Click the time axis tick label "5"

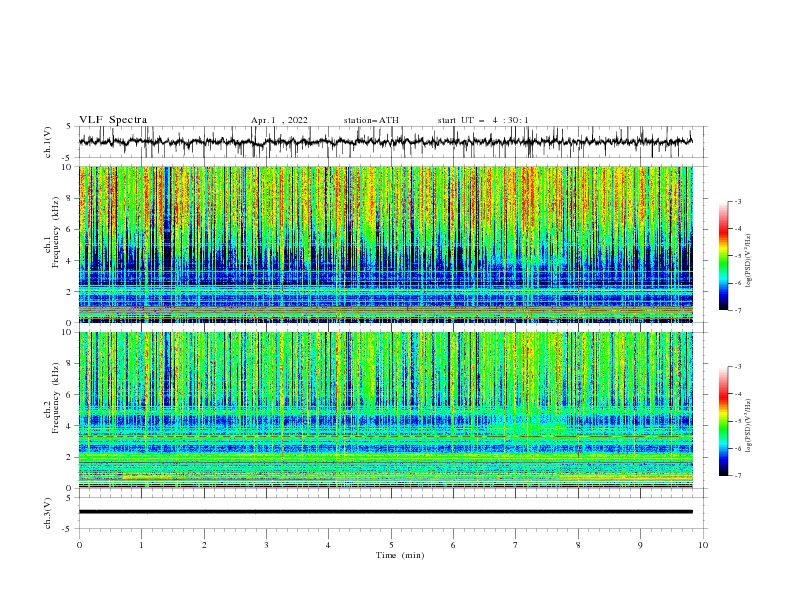[x=391, y=545]
